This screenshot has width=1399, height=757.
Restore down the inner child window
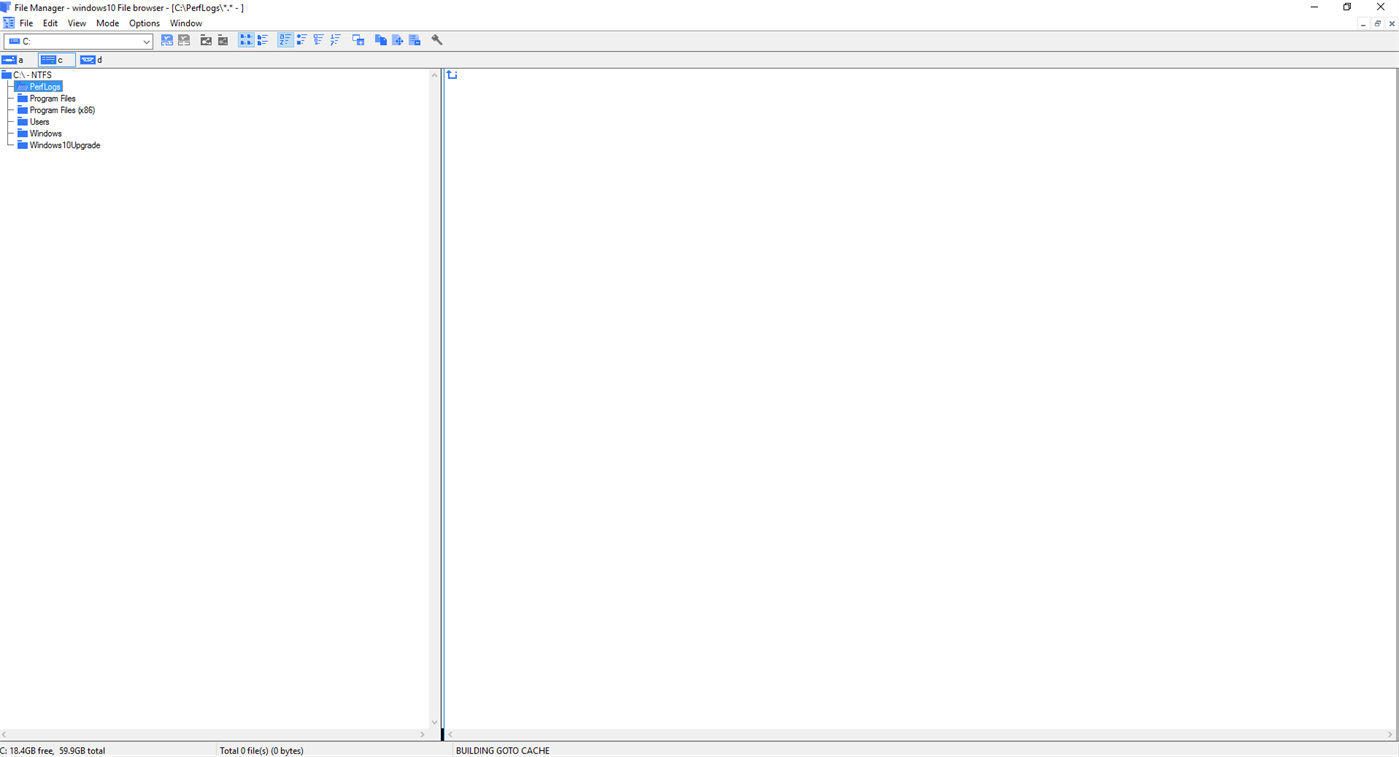click(1377, 24)
